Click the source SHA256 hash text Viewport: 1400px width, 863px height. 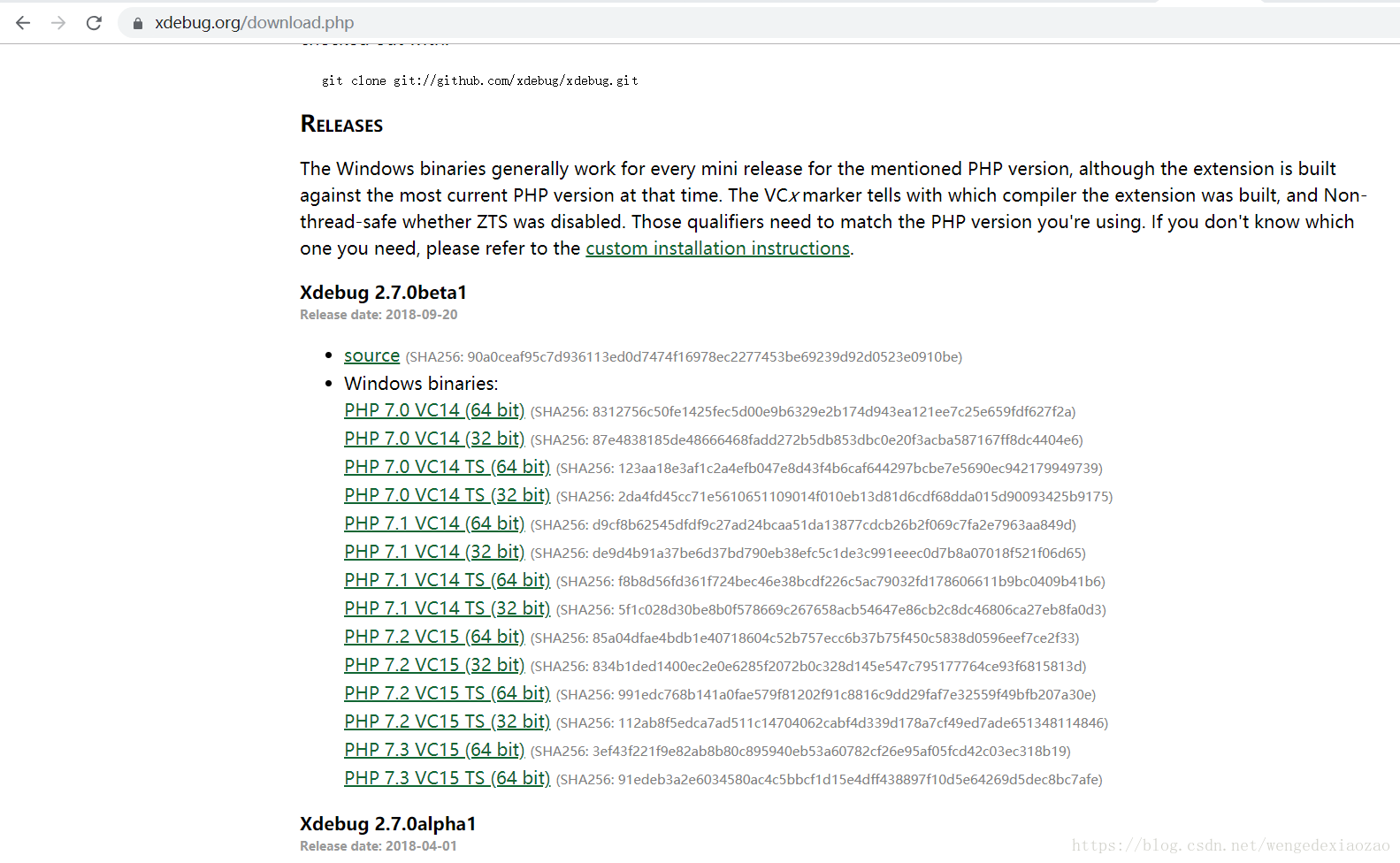coord(684,357)
